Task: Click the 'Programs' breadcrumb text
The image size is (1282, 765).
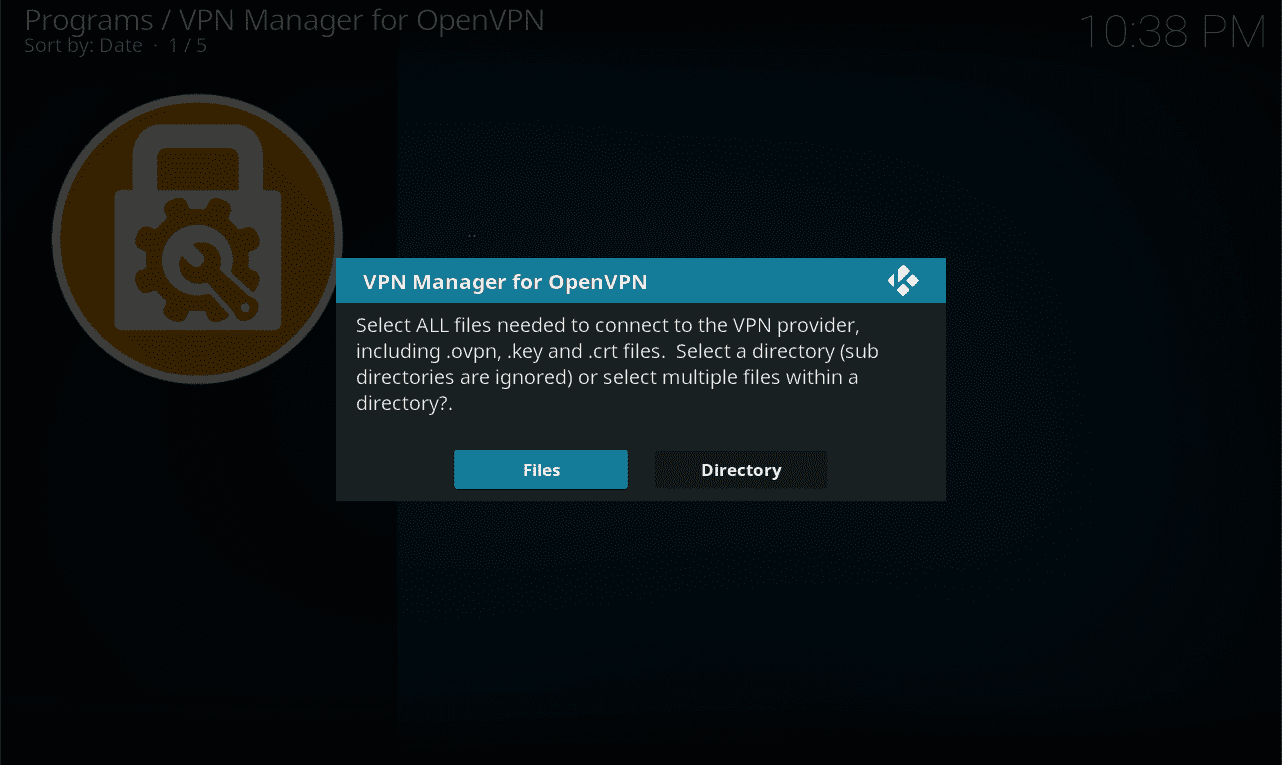Action: pos(88,20)
